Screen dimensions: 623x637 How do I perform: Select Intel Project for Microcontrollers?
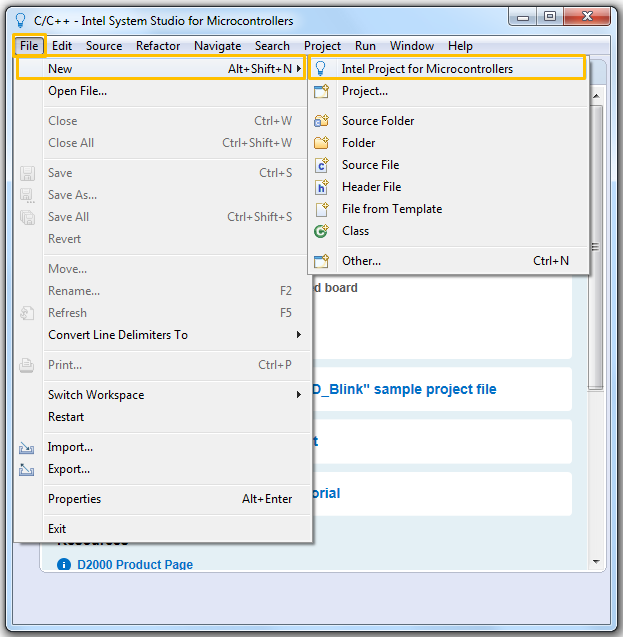click(x=448, y=68)
